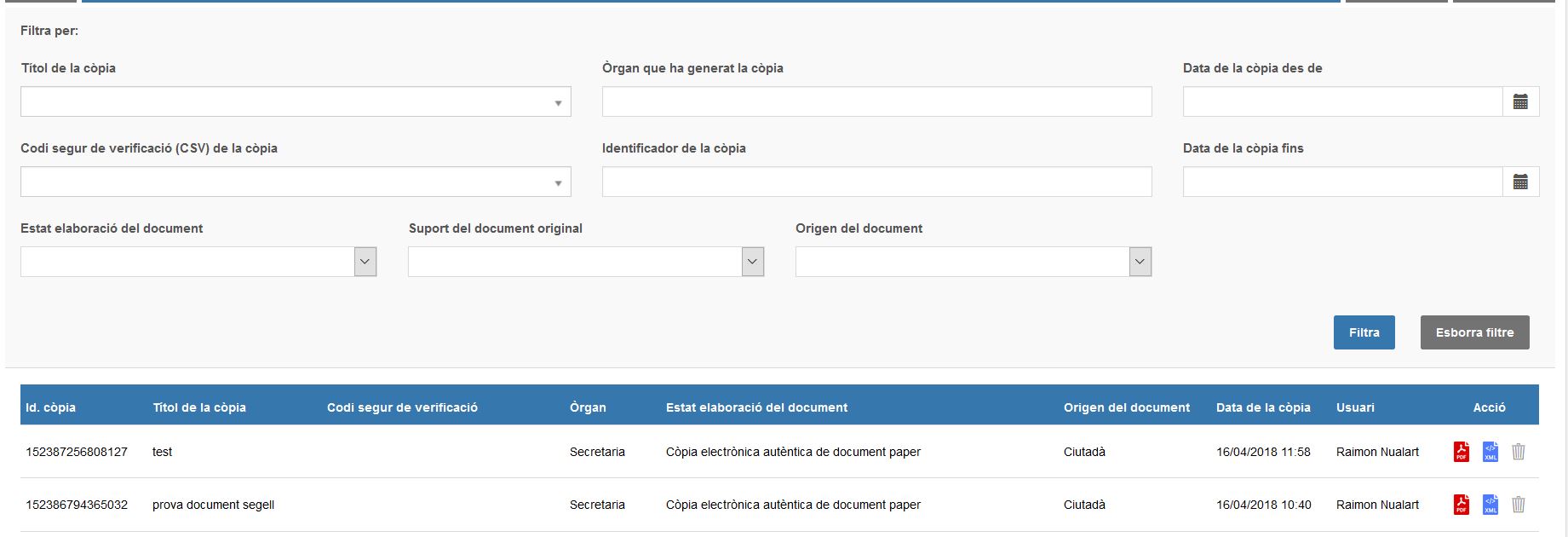Click the blue Filtra button
Image resolution: width=1568 pixels, height=537 pixels.
tap(1364, 332)
